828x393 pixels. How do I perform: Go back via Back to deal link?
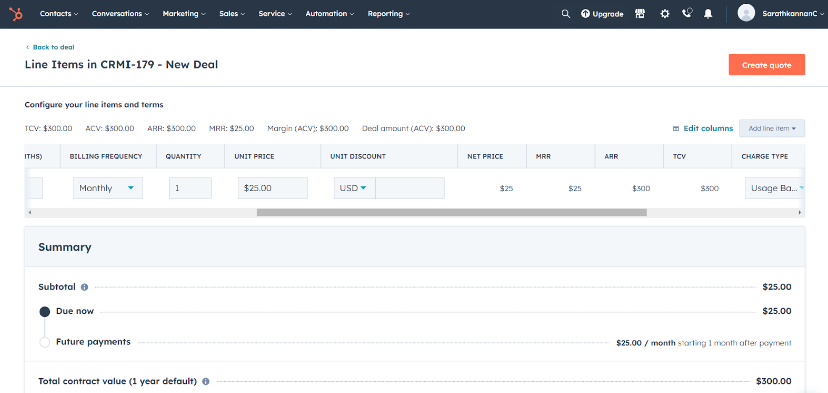[x=50, y=47]
